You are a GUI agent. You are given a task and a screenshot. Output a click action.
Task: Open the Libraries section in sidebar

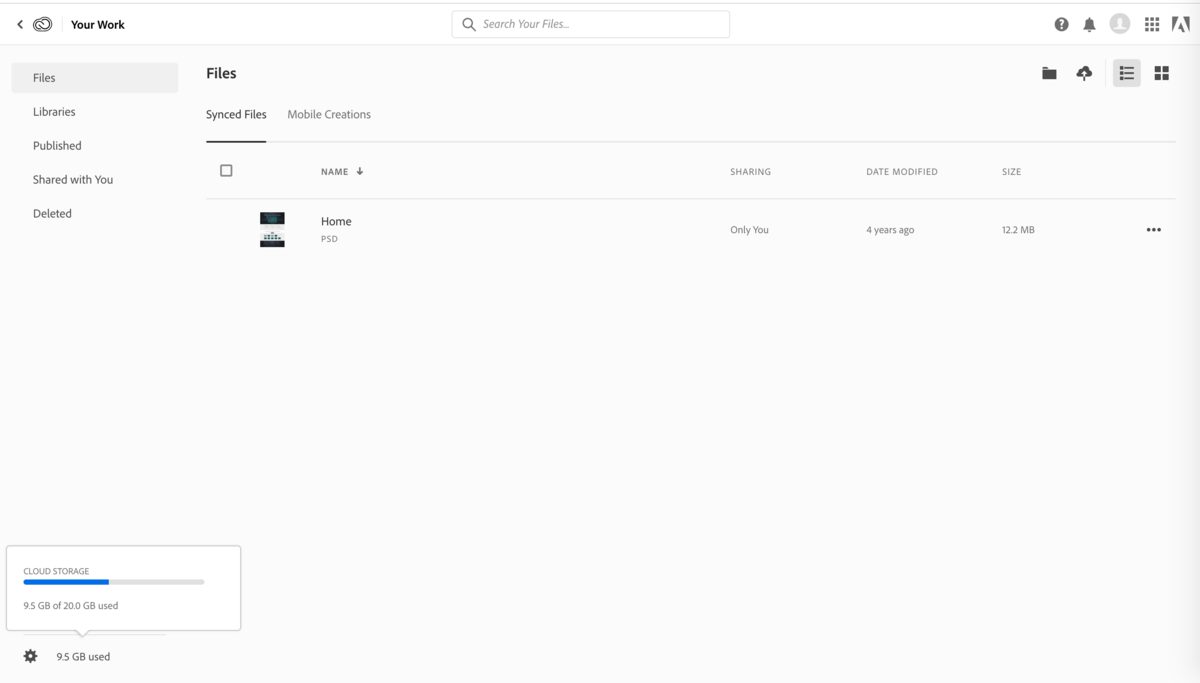click(x=54, y=112)
